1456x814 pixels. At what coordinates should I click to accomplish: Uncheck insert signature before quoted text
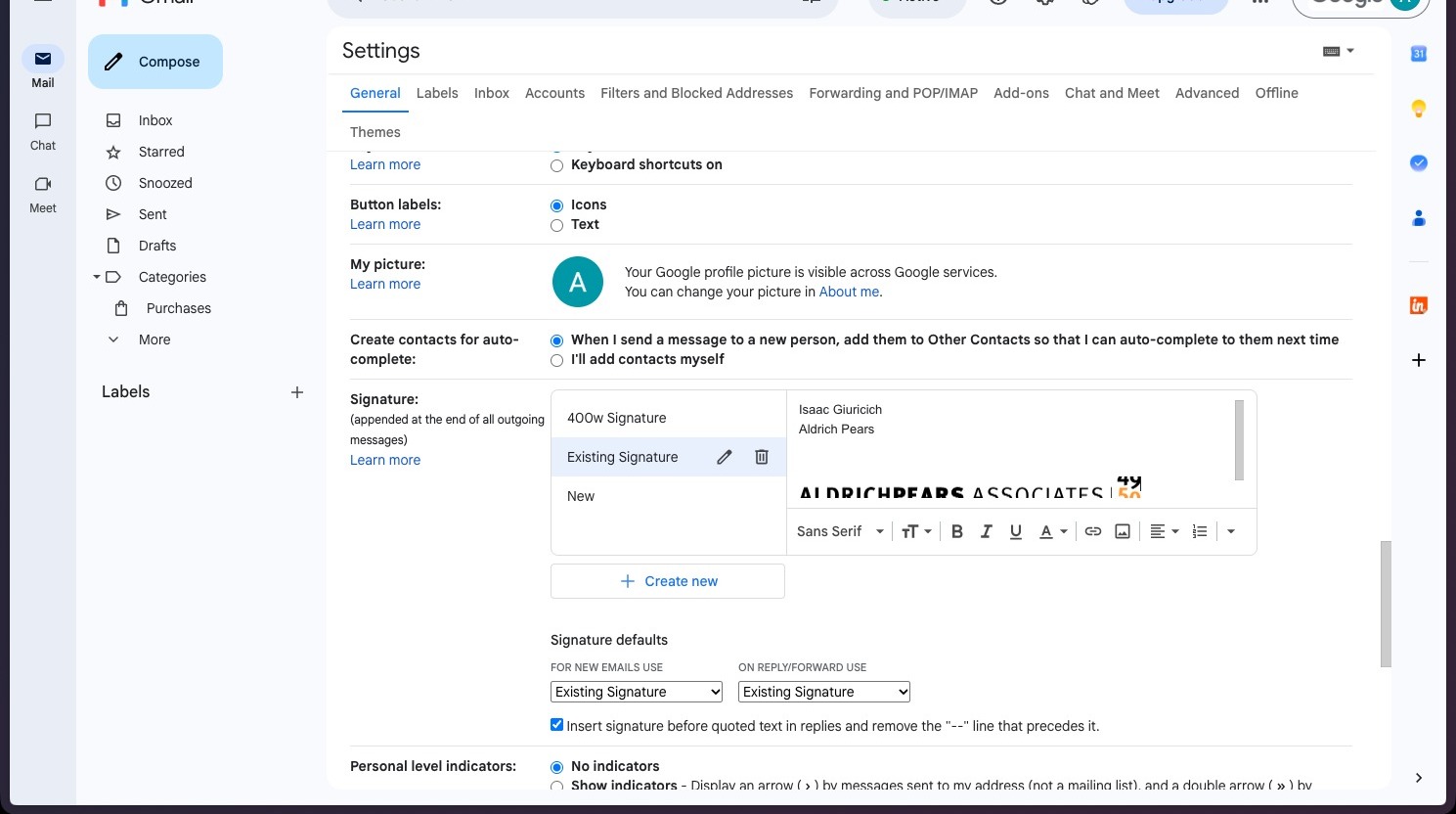[556, 725]
